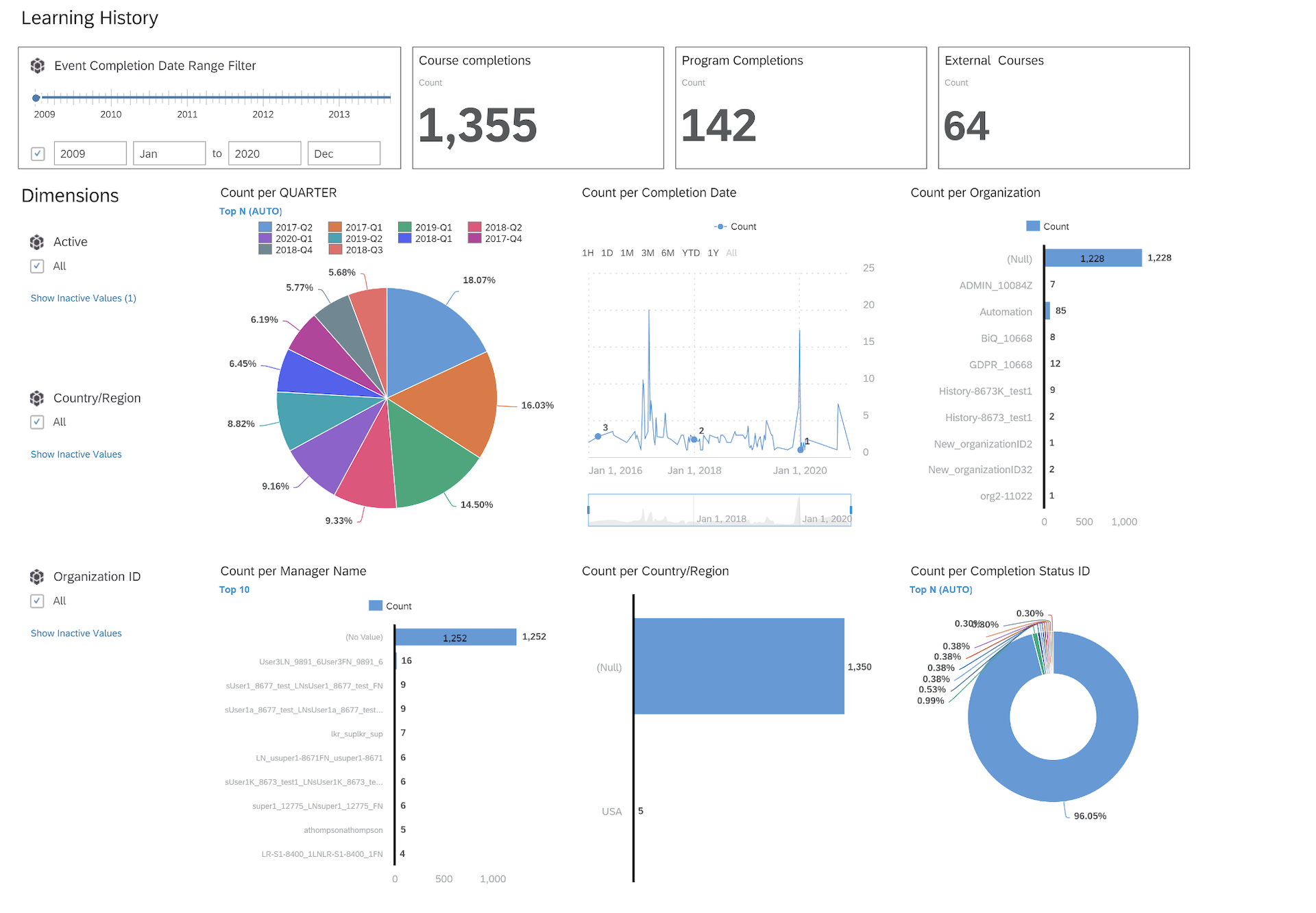The height and width of the screenshot is (913, 1316).
Task: Click the ADMIN_10084Z organization label
Action: (996, 285)
